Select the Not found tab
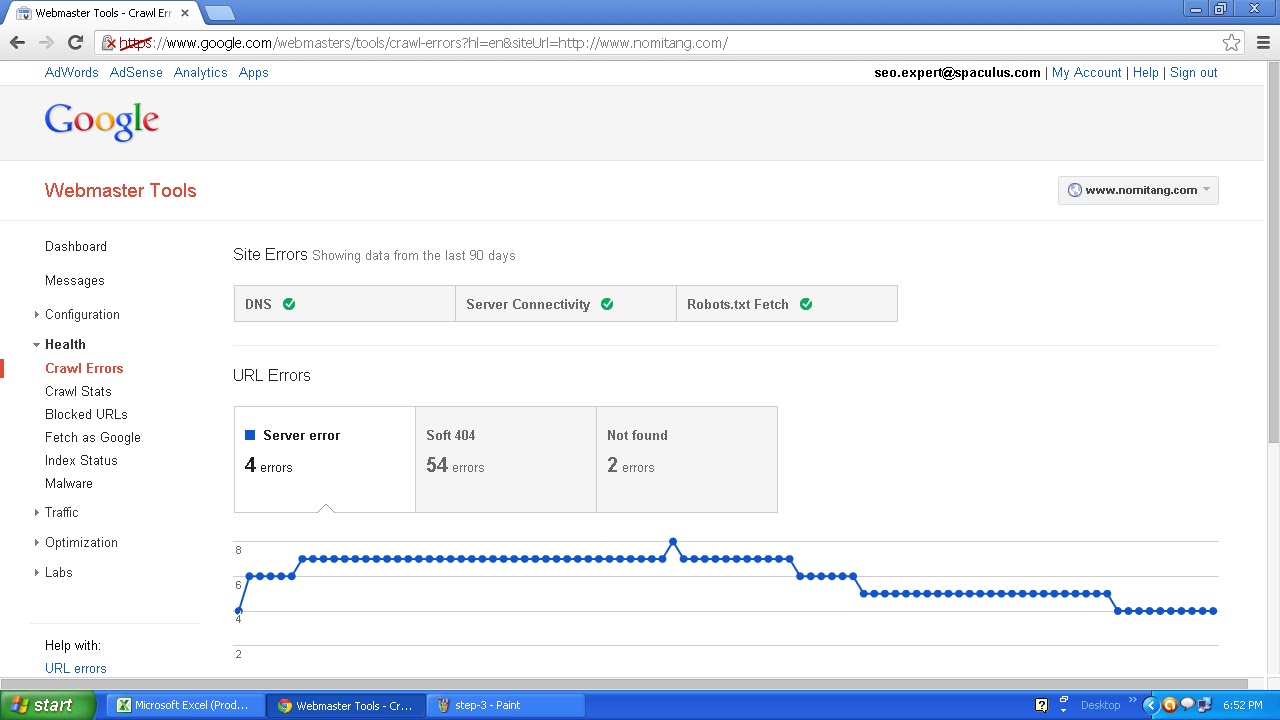This screenshot has height=720, width=1280. click(687, 459)
